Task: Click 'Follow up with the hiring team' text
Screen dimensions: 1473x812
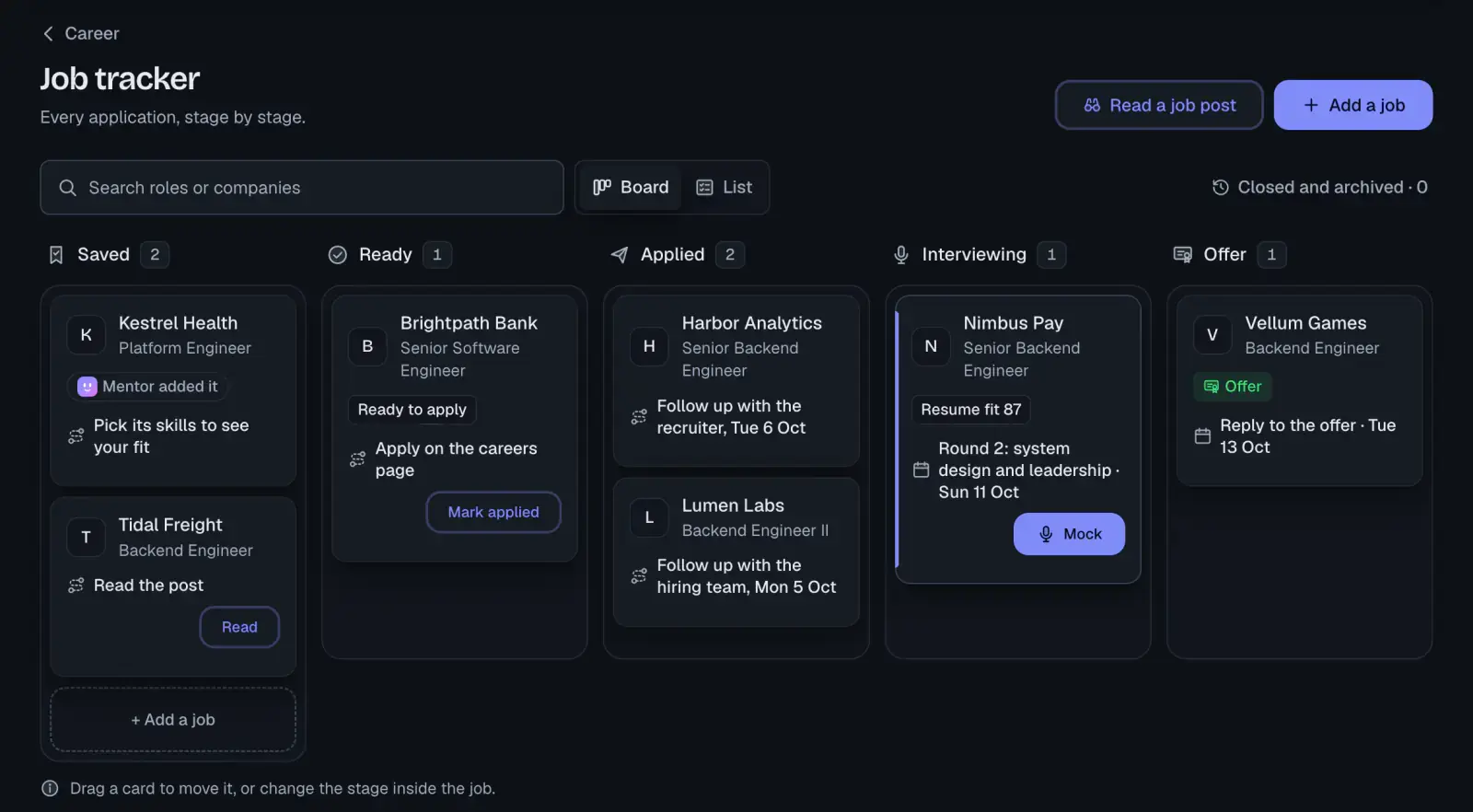Action: pyautogui.click(x=747, y=576)
